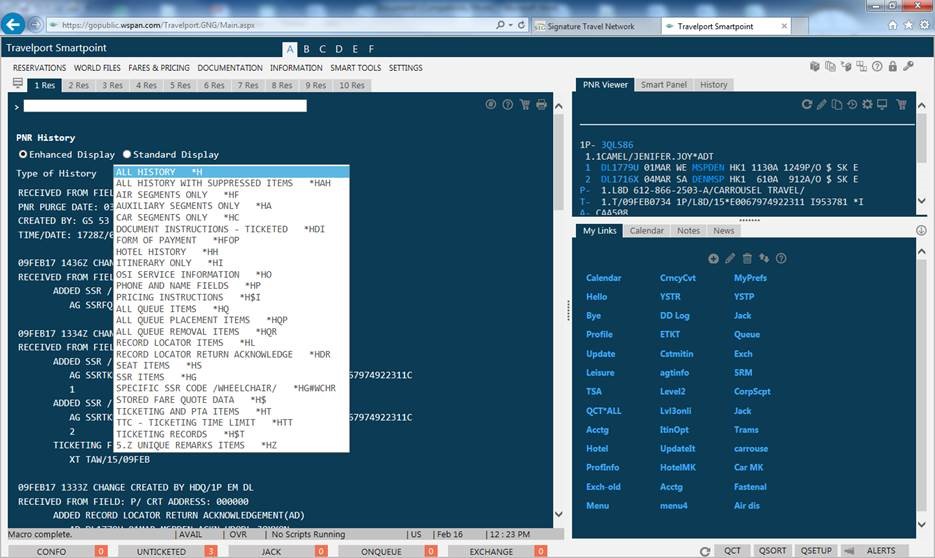Choose ALL QUEUE ITEMS *HQ option
The height and width of the screenshot is (558, 935).
pyautogui.click(x=231, y=309)
